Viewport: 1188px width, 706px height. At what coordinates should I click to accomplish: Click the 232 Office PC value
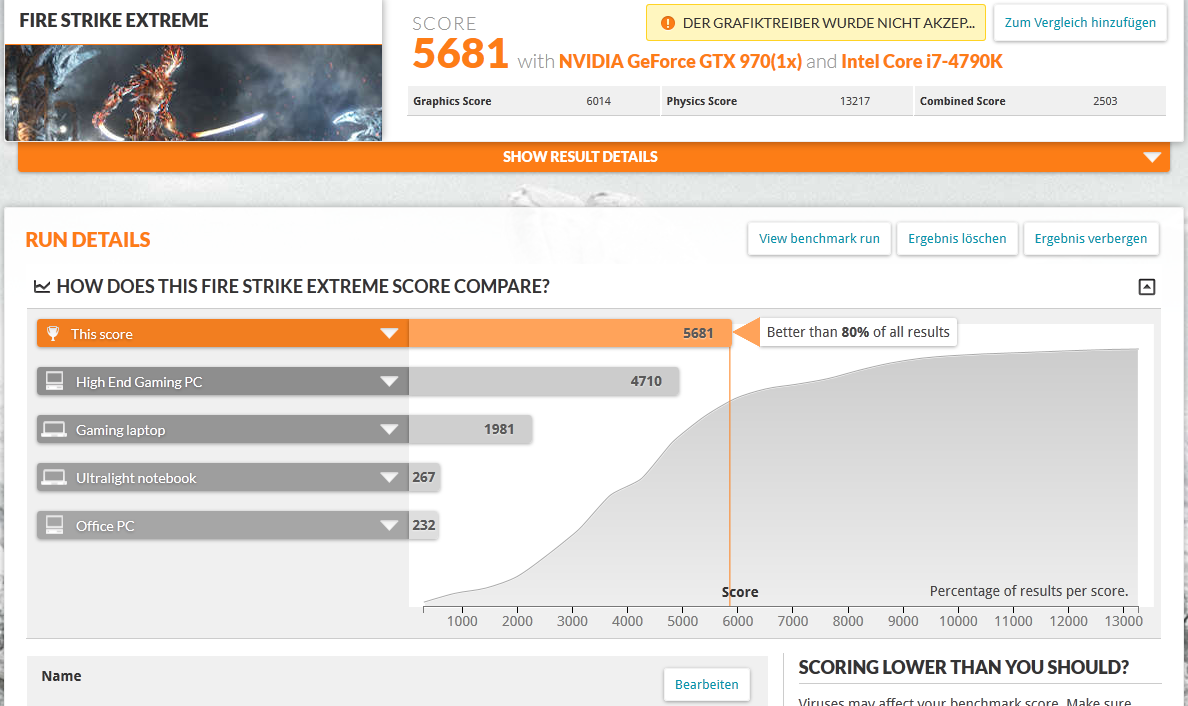tap(424, 525)
